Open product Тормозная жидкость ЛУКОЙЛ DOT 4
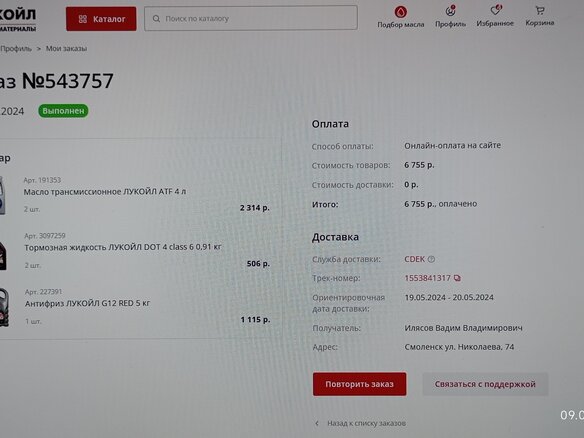The height and width of the screenshot is (438, 584). pyautogui.click(x=123, y=247)
